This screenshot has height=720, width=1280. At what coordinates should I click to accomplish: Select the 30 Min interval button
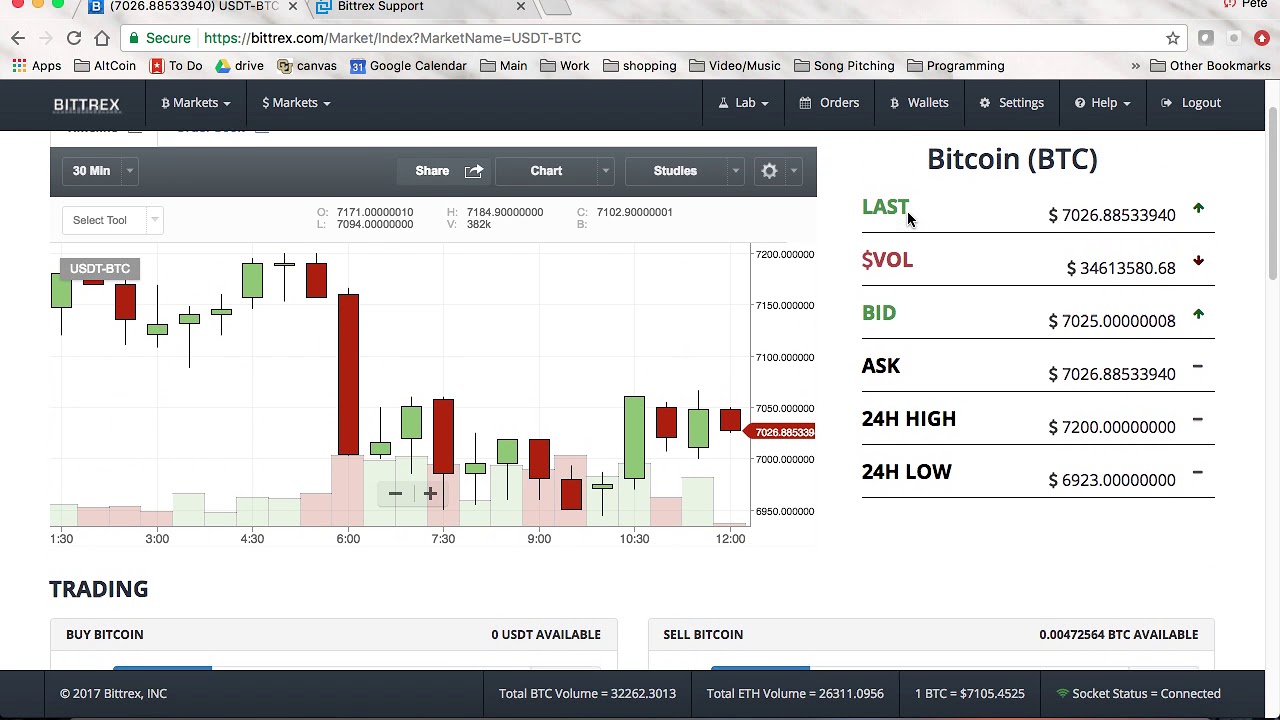click(x=91, y=171)
